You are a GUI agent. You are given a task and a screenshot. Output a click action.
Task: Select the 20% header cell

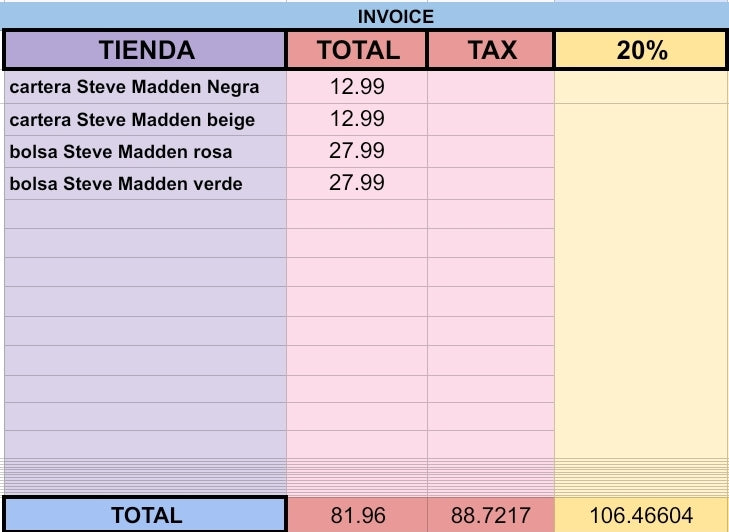pyautogui.click(x=641, y=50)
